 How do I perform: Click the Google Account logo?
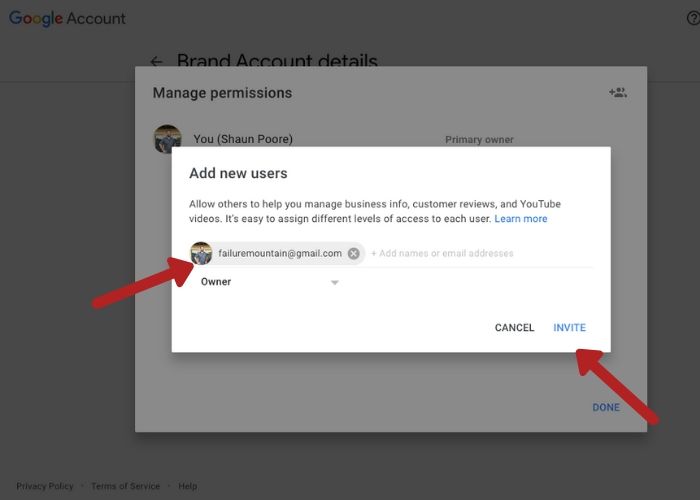[67, 18]
